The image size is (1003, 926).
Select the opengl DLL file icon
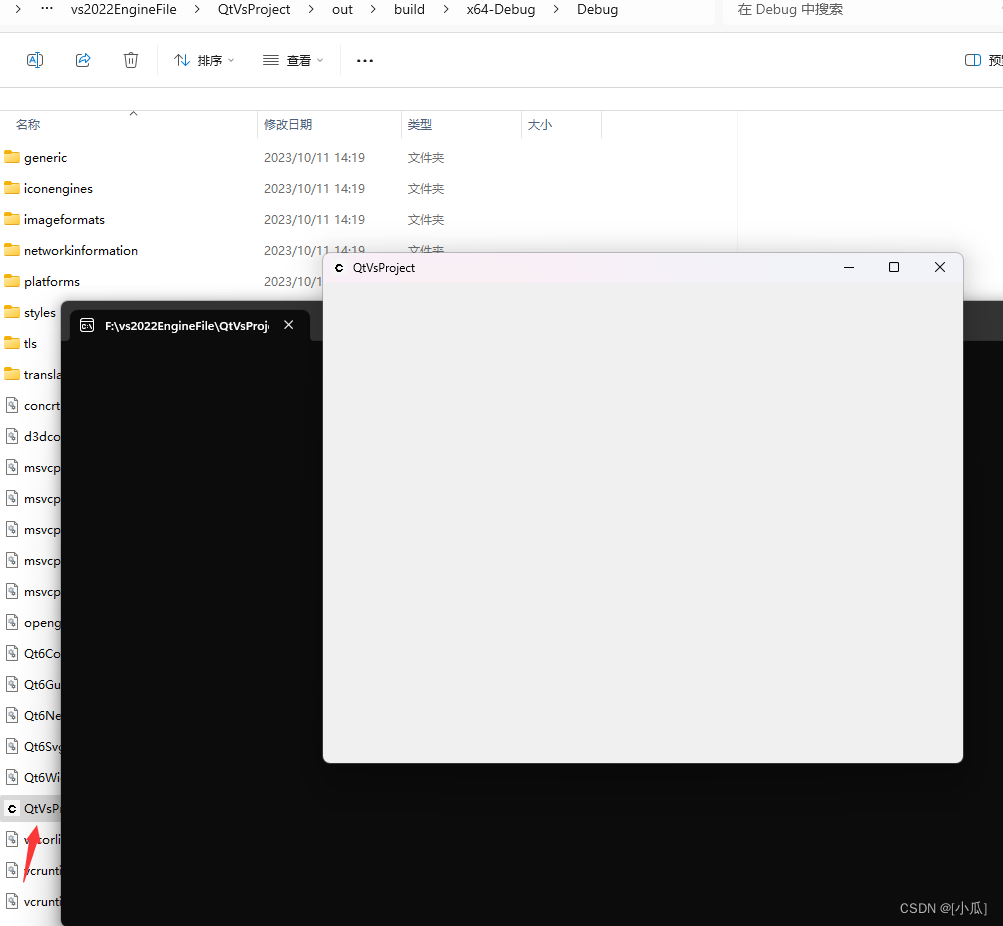click(x=12, y=622)
